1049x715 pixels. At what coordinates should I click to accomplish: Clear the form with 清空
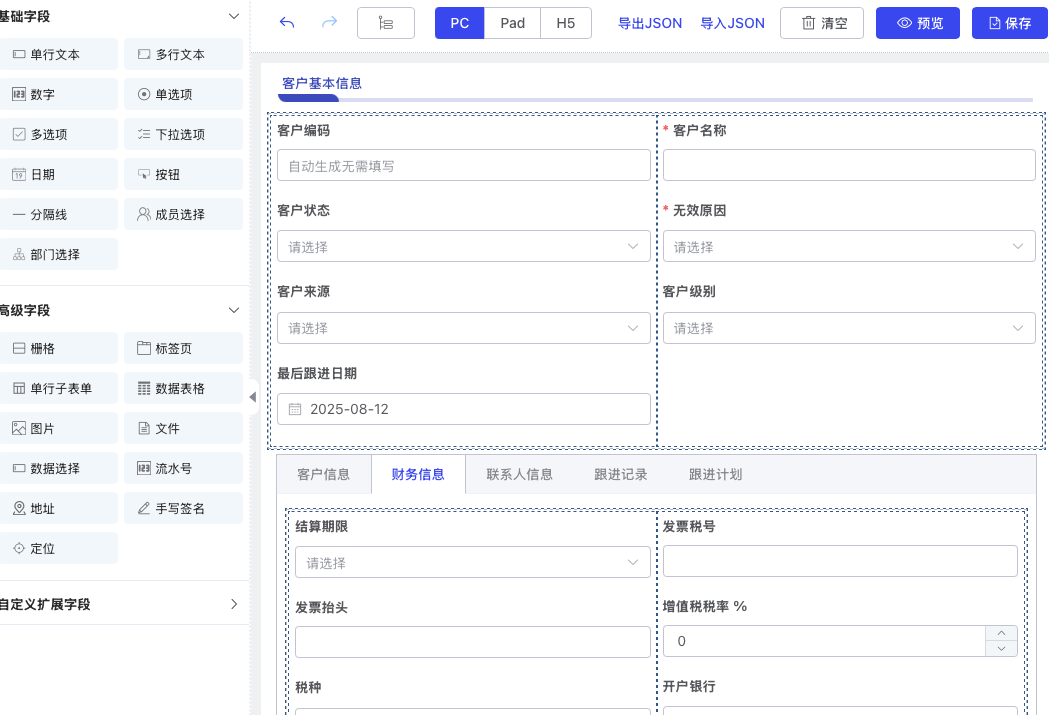click(822, 23)
